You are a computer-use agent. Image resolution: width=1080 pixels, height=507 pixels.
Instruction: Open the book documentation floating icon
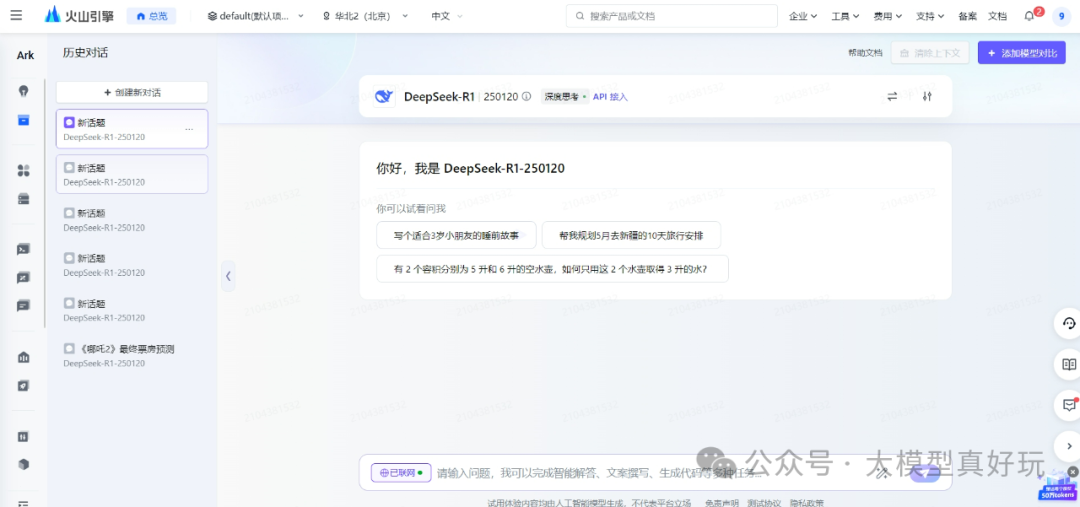(x=1069, y=364)
